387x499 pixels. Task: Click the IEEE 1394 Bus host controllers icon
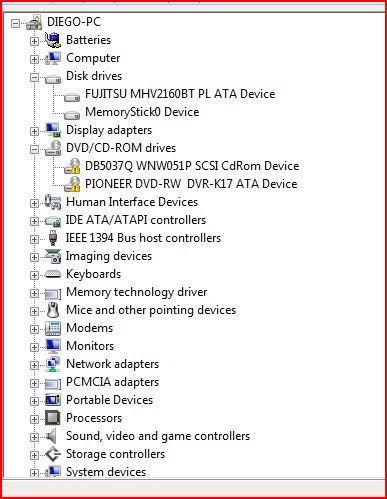pyautogui.click(x=53, y=238)
